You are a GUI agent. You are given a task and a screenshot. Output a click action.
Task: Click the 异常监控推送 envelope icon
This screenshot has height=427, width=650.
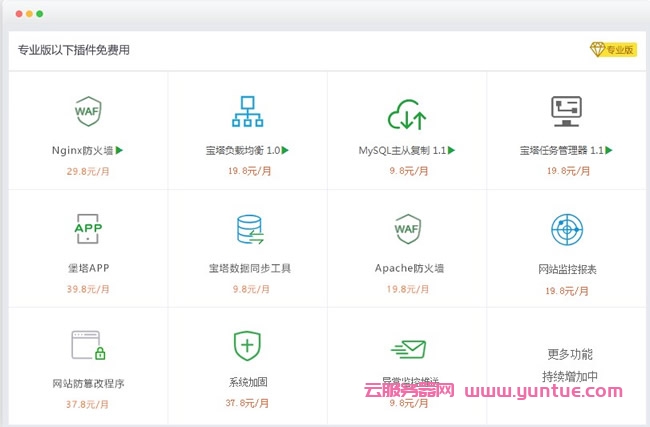(408, 349)
